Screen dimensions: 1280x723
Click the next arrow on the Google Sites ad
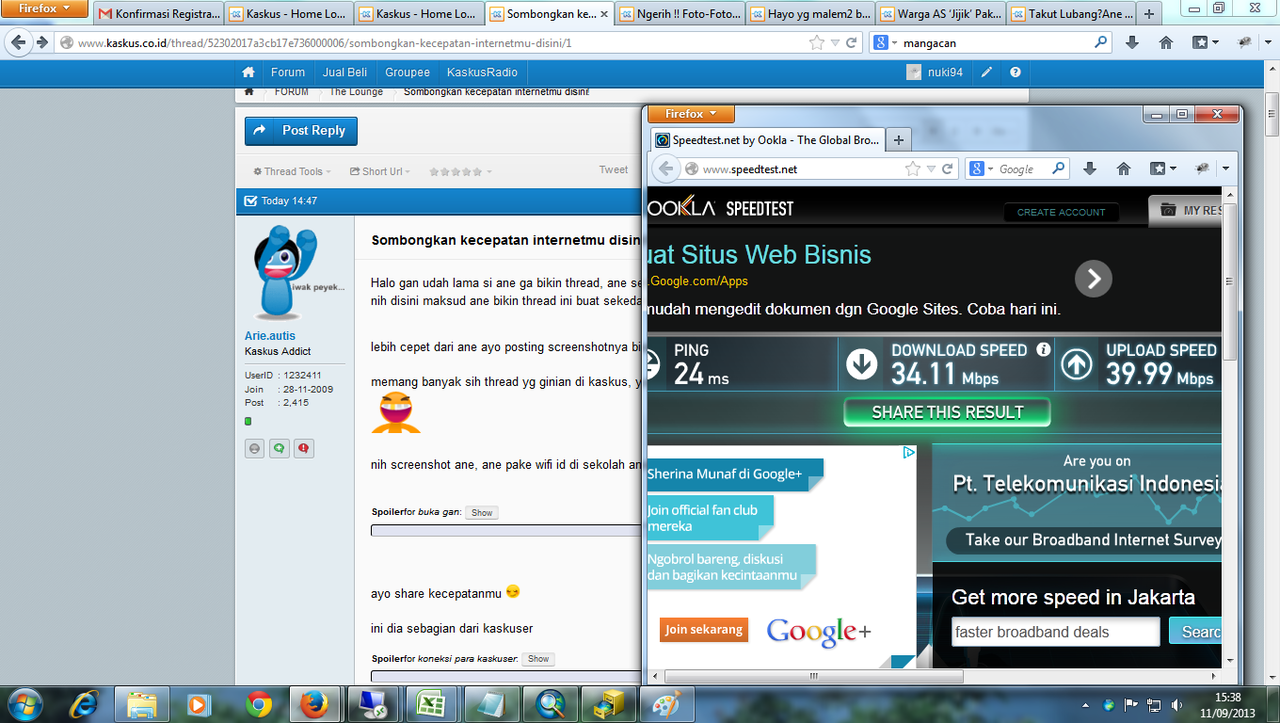(x=1093, y=279)
